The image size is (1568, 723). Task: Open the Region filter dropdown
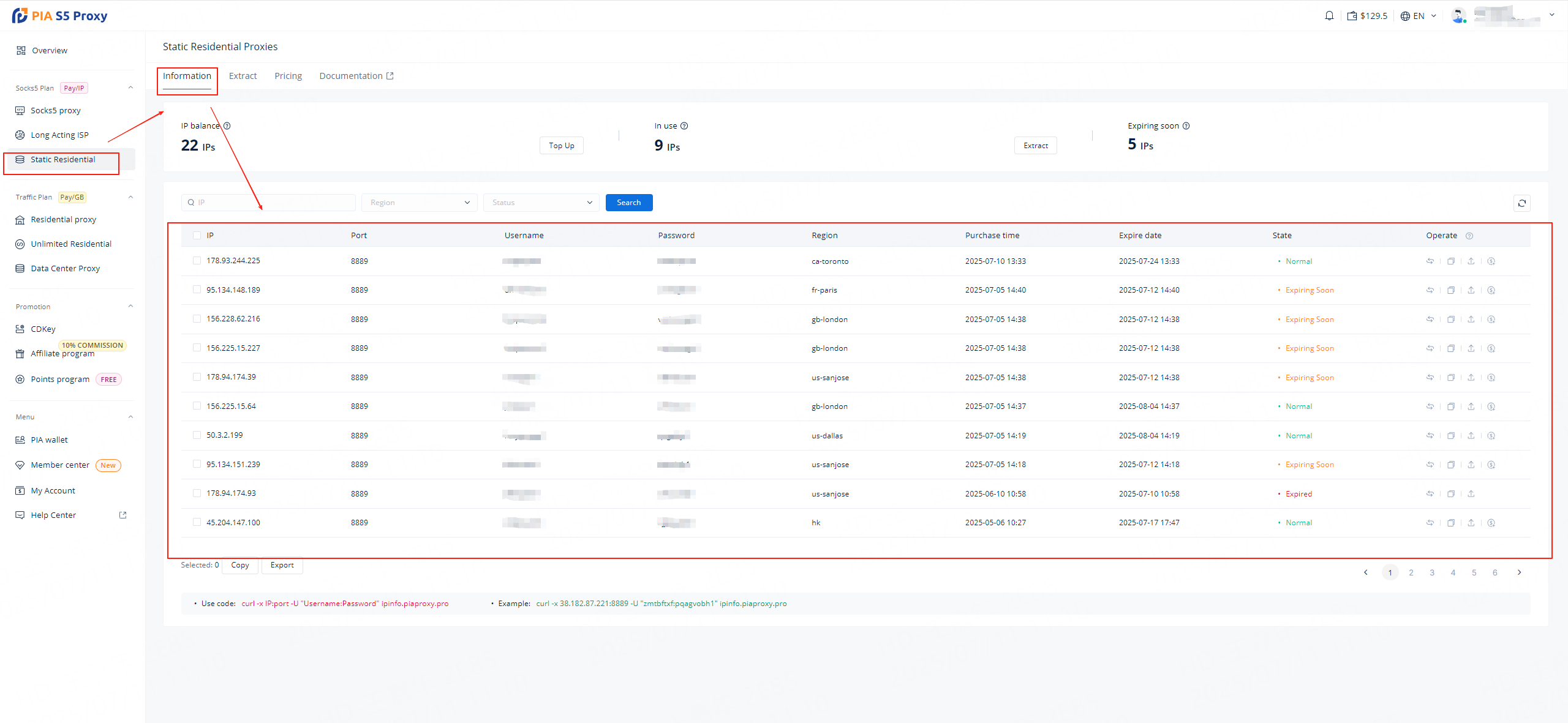pos(419,203)
